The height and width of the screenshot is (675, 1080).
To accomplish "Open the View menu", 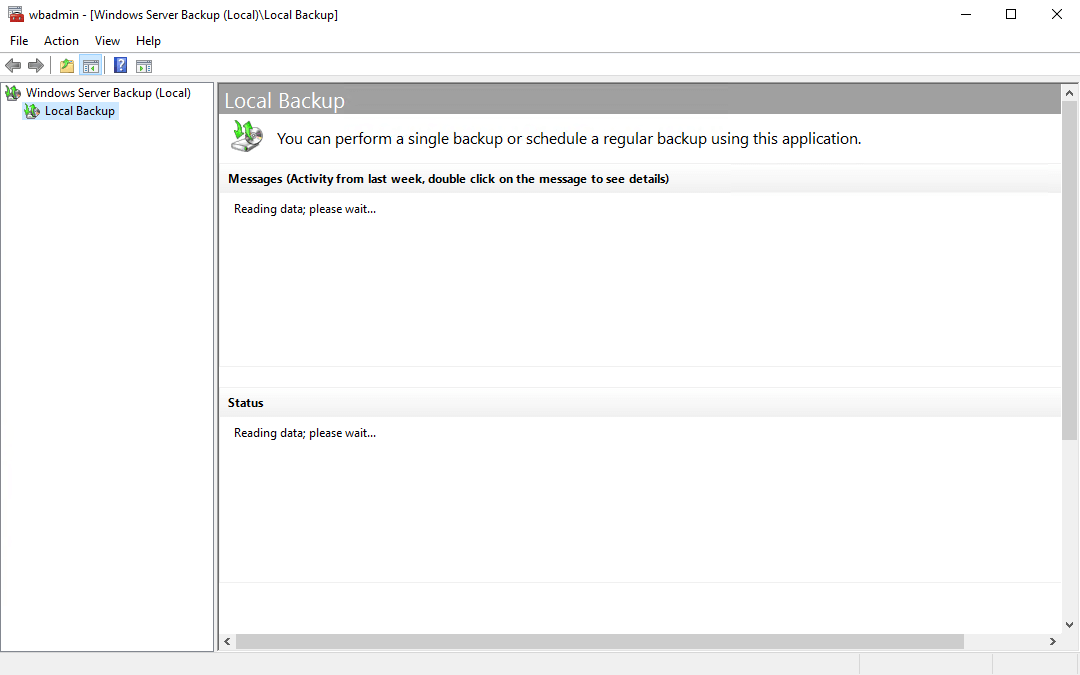I will [x=107, y=41].
